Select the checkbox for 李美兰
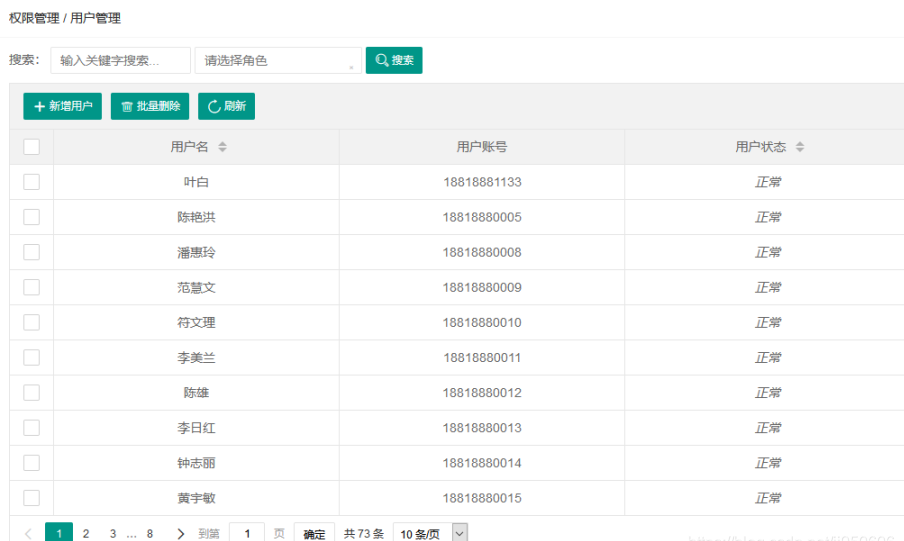The height and width of the screenshot is (541, 904). pyautogui.click(x=31, y=357)
